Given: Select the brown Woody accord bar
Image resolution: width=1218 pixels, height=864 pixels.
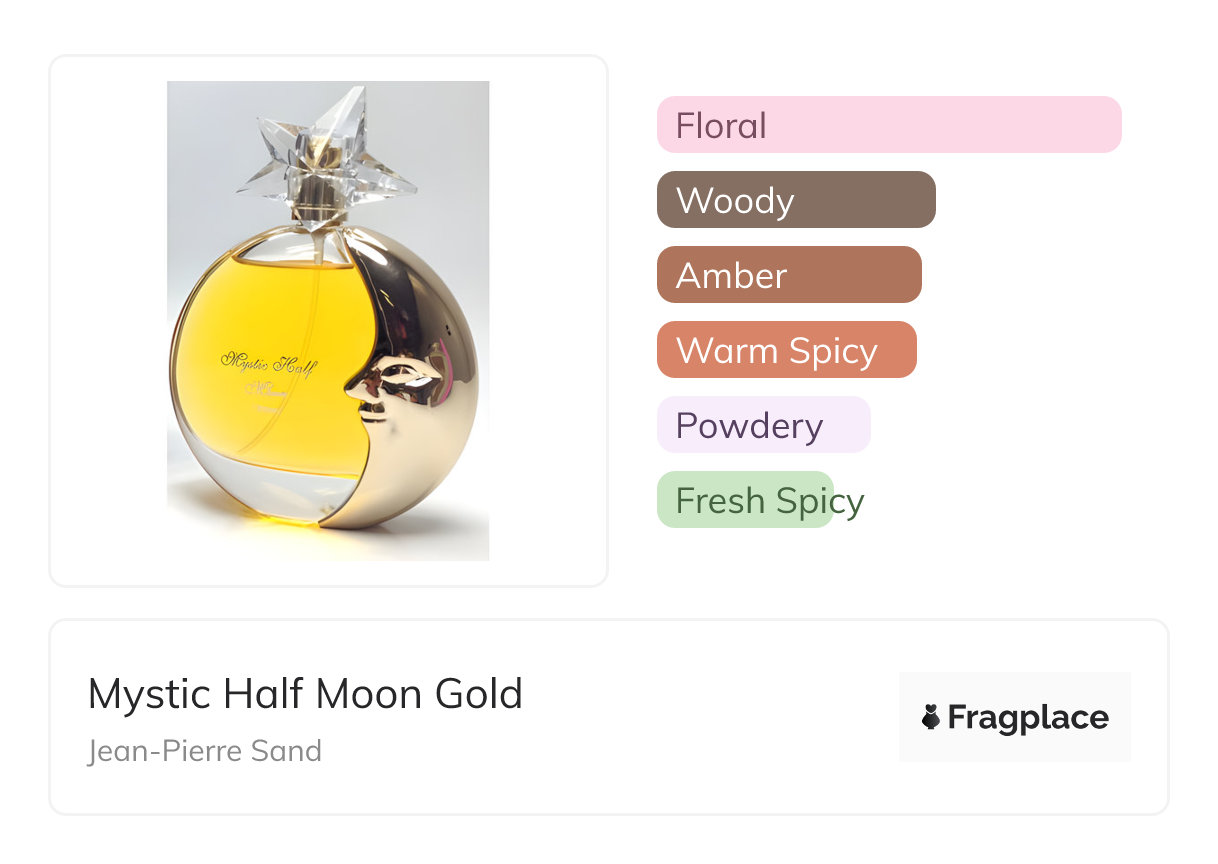Looking at the screenshot, I should tap(795, 200).
